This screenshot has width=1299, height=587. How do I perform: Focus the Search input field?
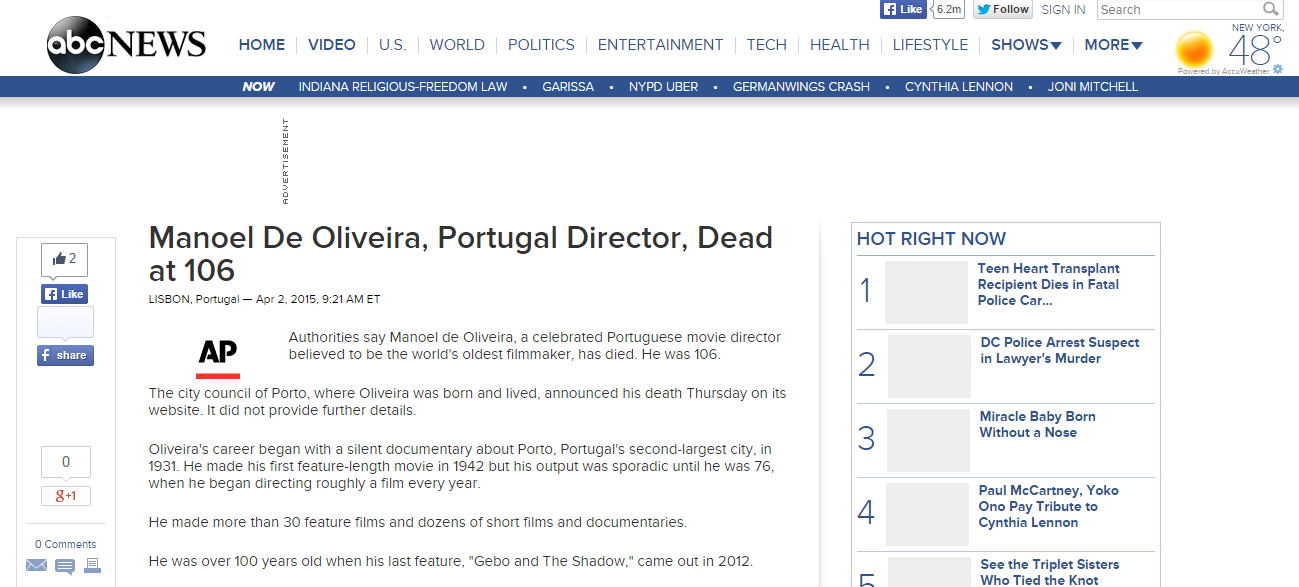pos(1178,9)
